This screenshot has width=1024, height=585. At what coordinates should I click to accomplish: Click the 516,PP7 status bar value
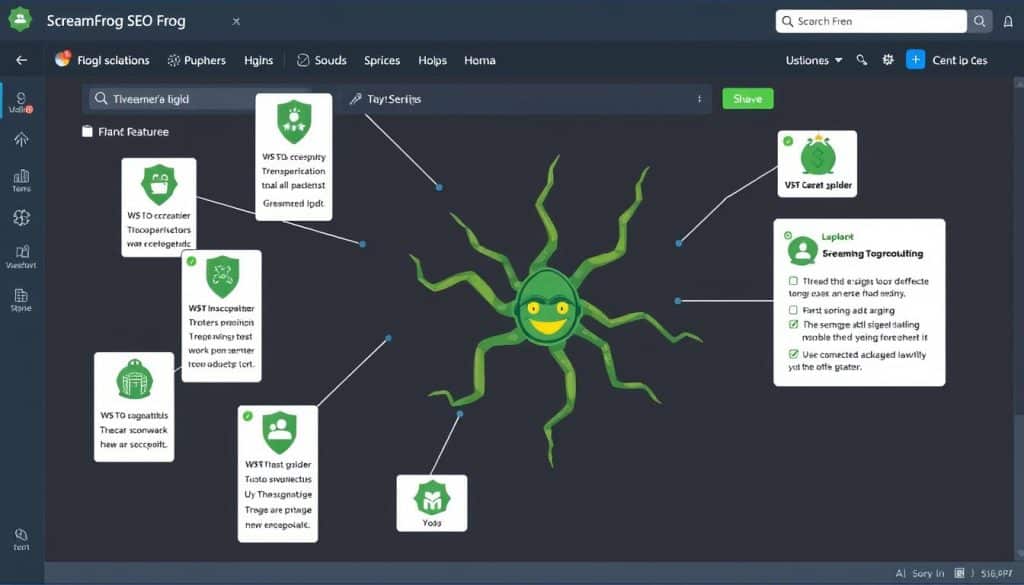coord(997,573)
